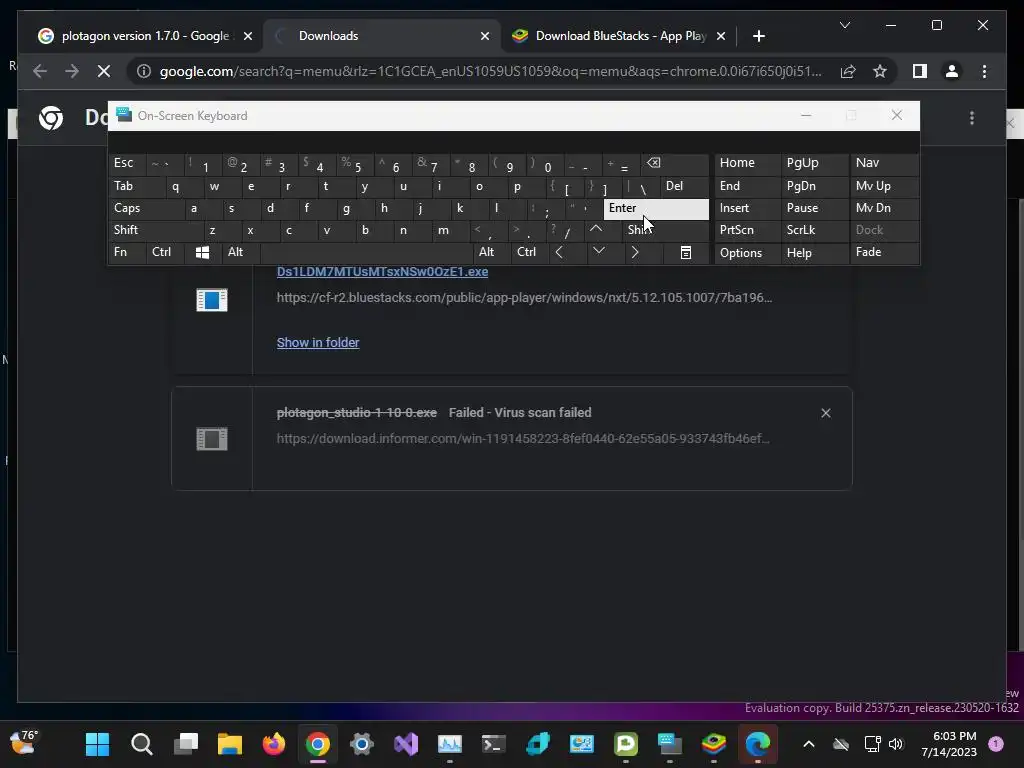
Task: Open Microsoft Edge from the taskbar
Action: (x=758, y=744)
